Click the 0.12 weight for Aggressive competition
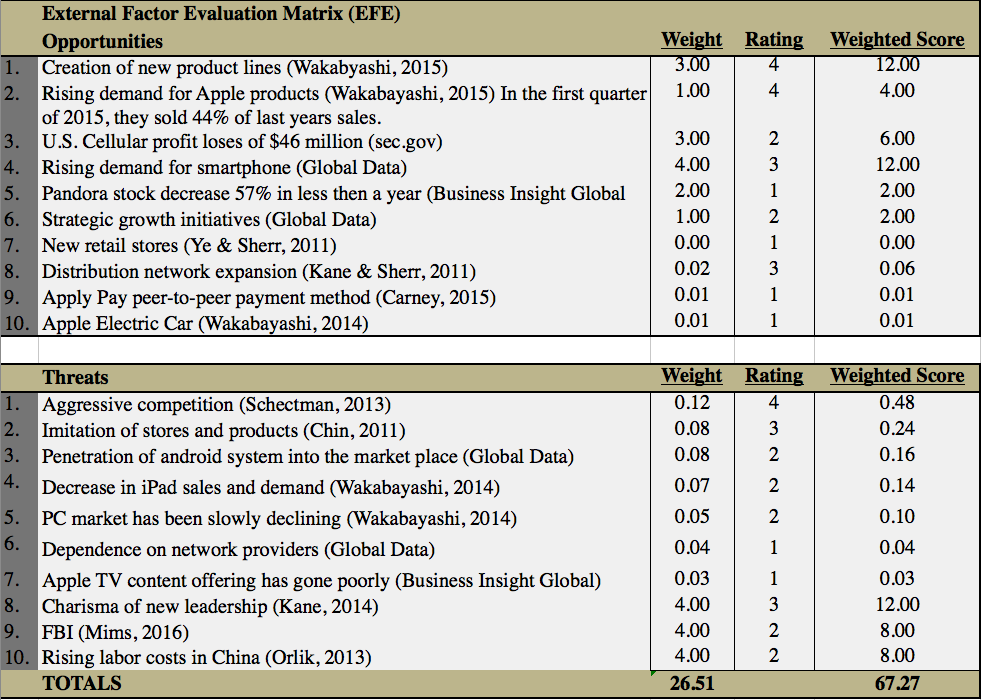The image size is (981, 700). (x=692, y=402)
